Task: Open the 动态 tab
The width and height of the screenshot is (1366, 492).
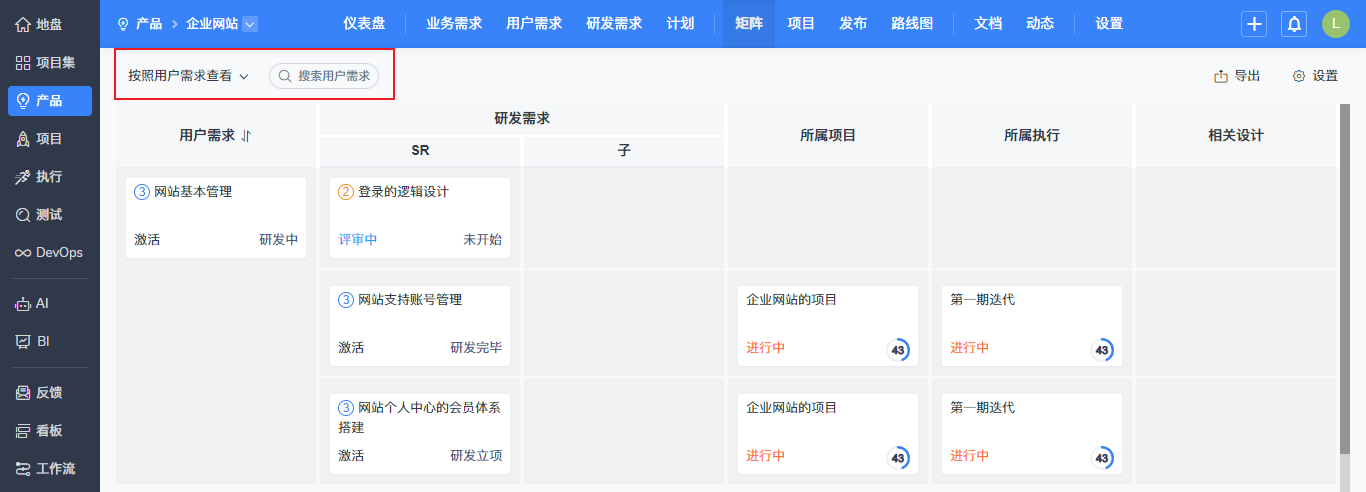Action: click(x=1040, y=23)
